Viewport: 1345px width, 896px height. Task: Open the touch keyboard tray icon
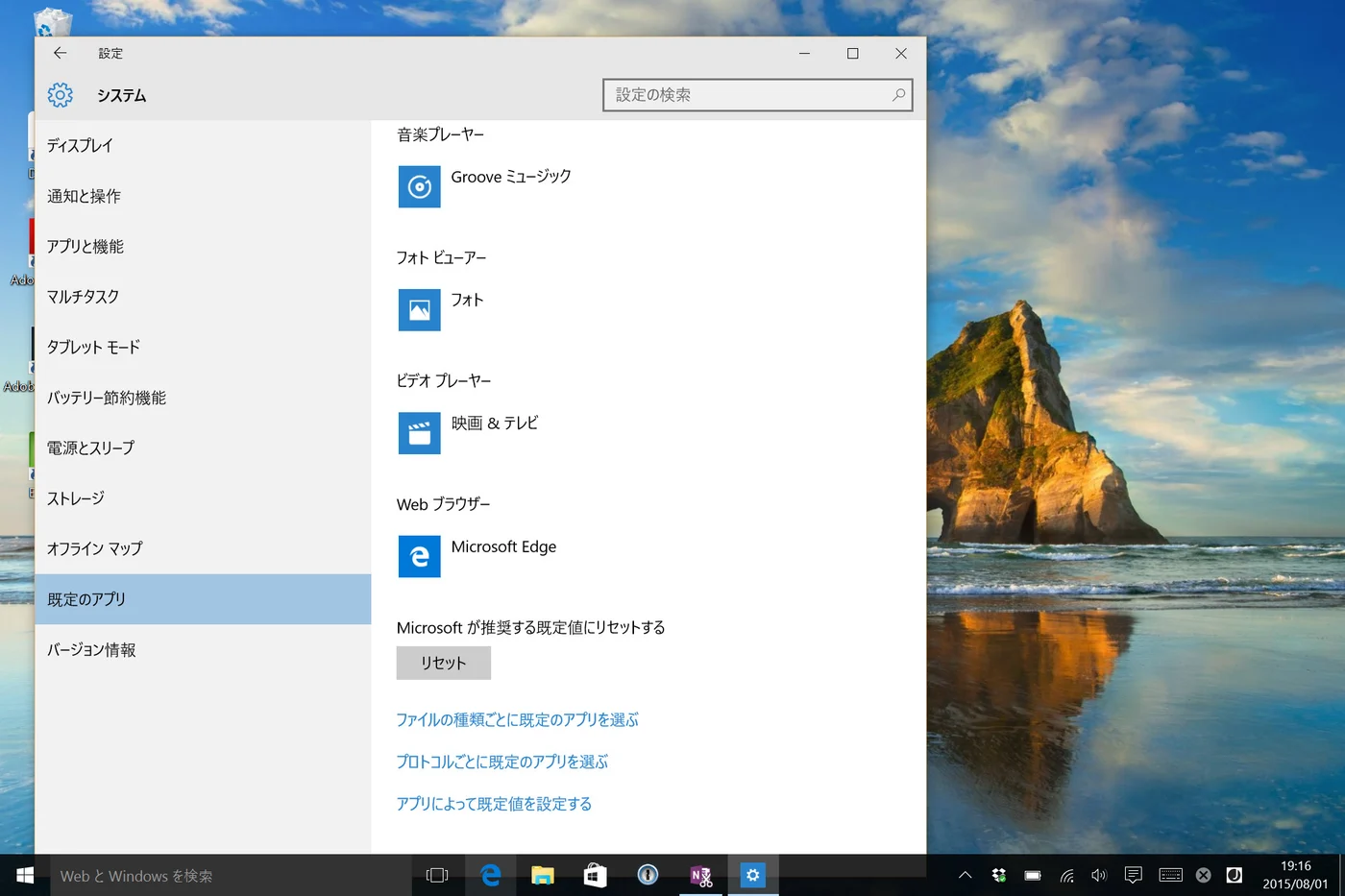(1170, 875)
